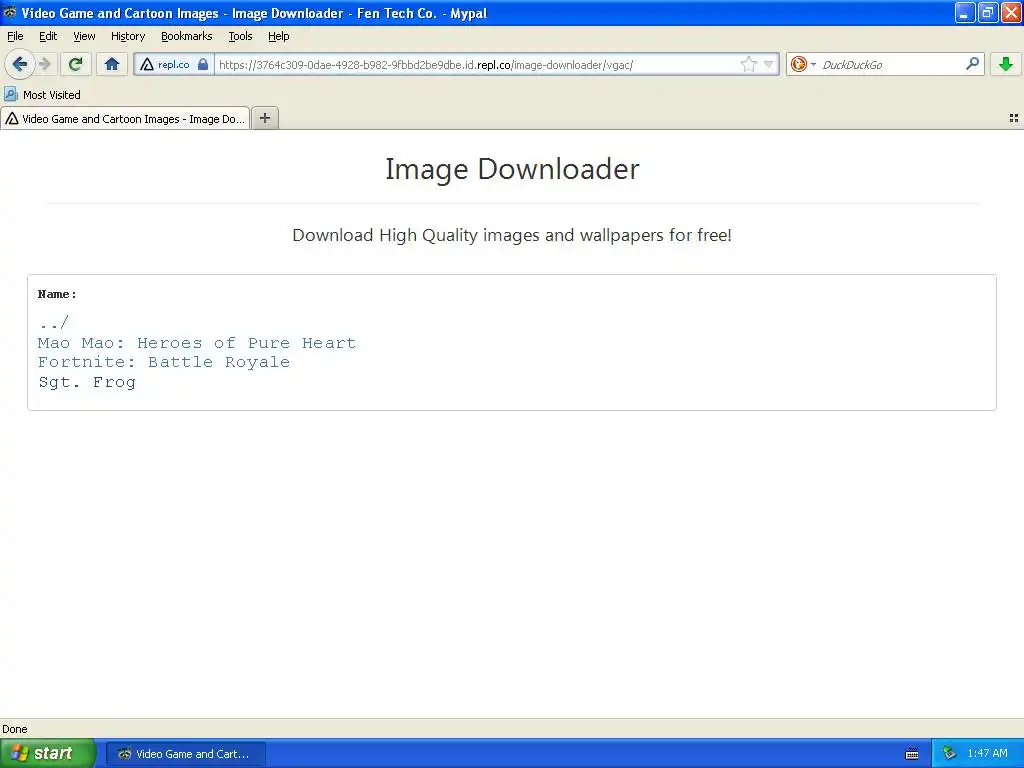Open the Sgt. Frog link
Viewport: 1024px width, 768px height.
pyautogui.click(x=87, y=382)
